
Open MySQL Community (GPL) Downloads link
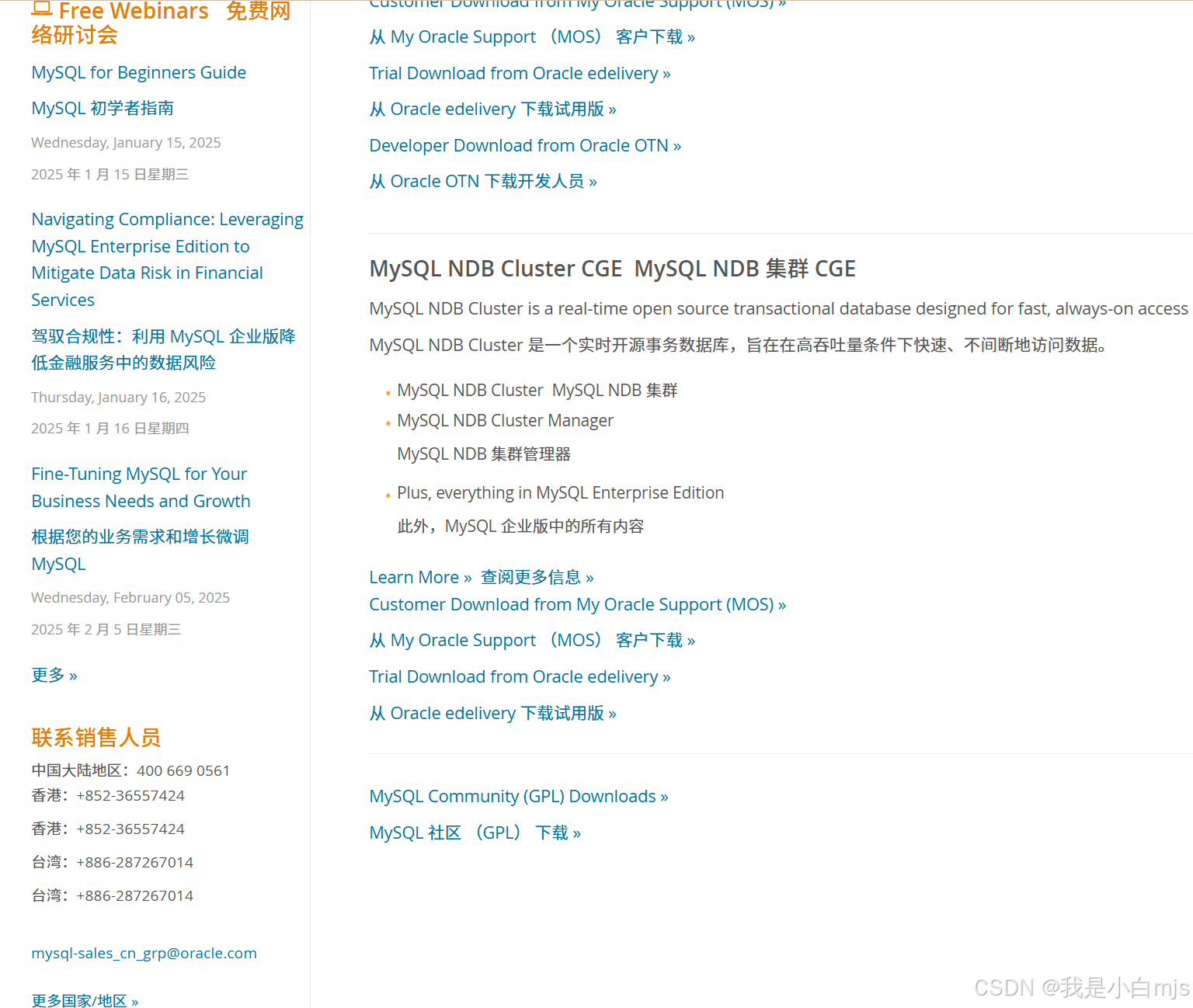coord(519,796)
